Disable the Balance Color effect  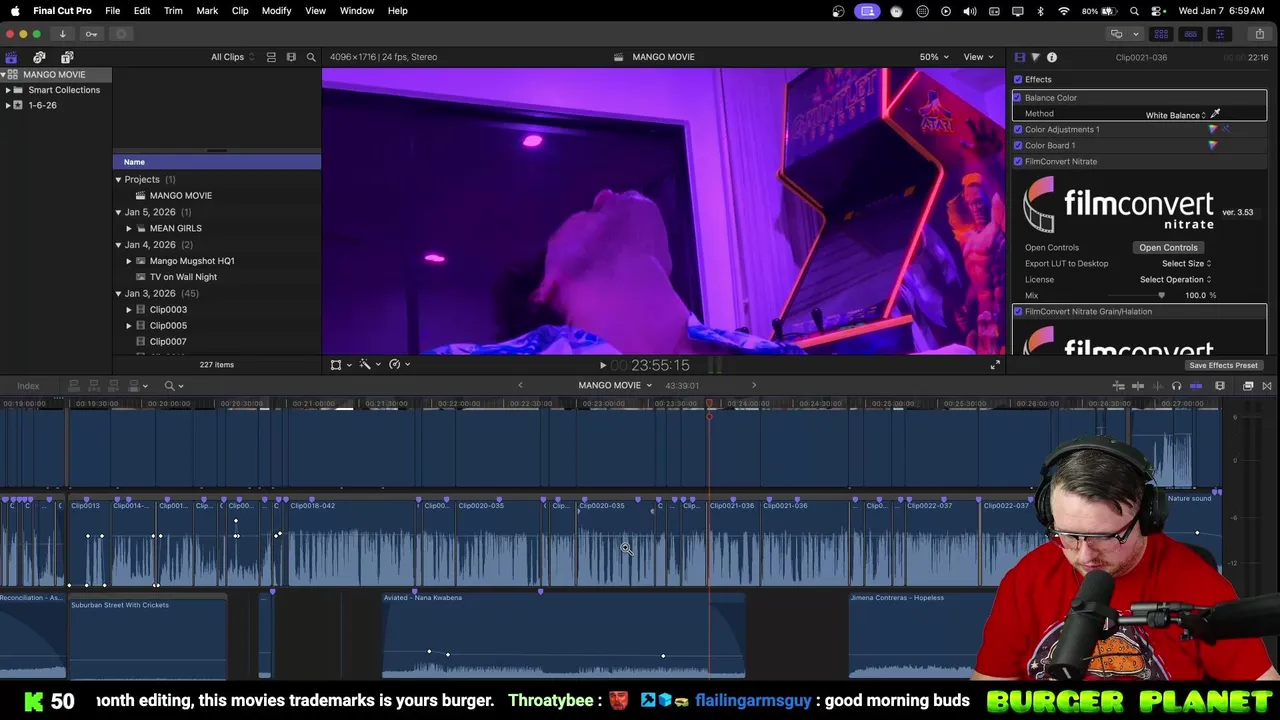pos(1018,98)
